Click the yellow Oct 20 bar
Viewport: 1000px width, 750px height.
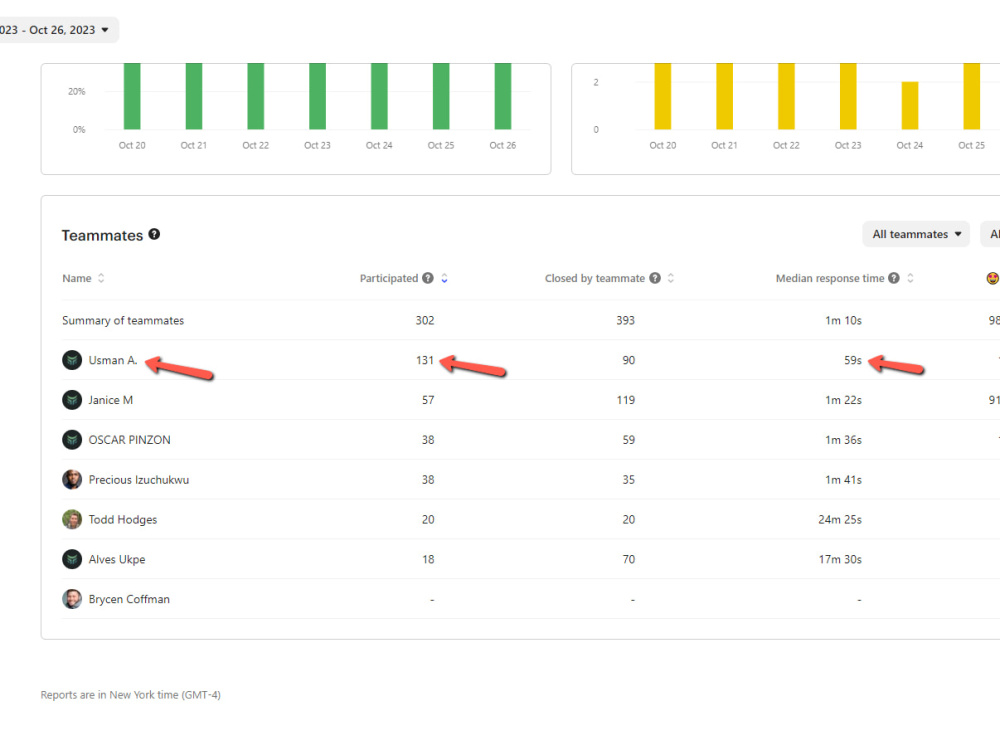tap(663, 96)
